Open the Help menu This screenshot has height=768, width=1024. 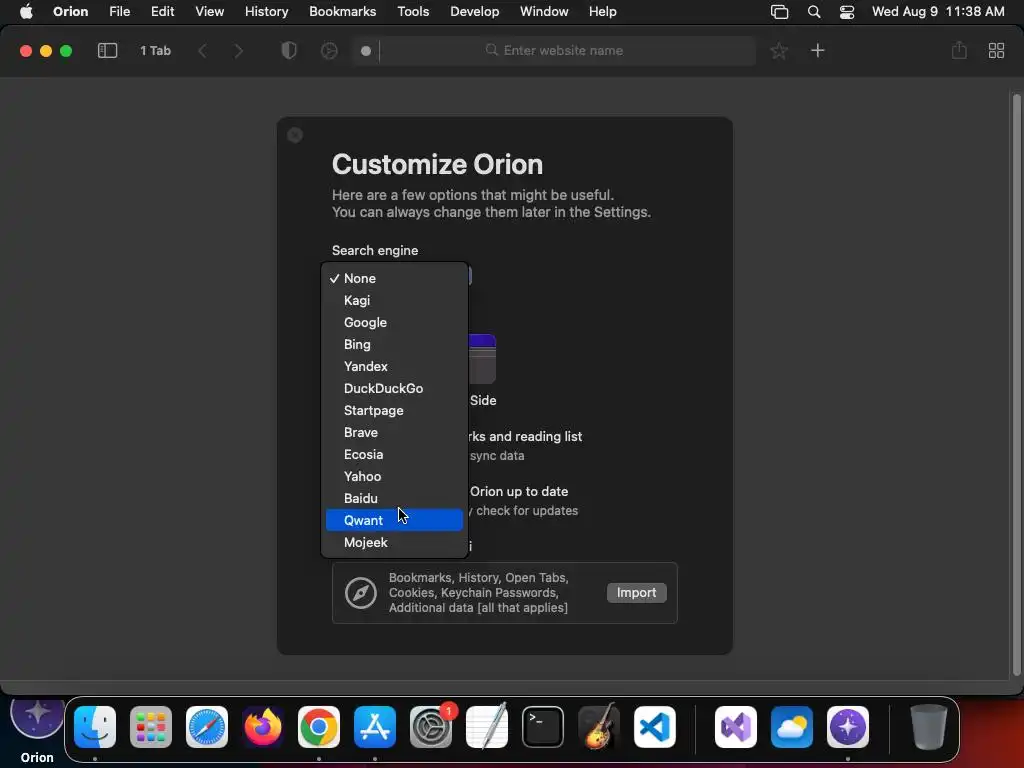tap(602, 12)
